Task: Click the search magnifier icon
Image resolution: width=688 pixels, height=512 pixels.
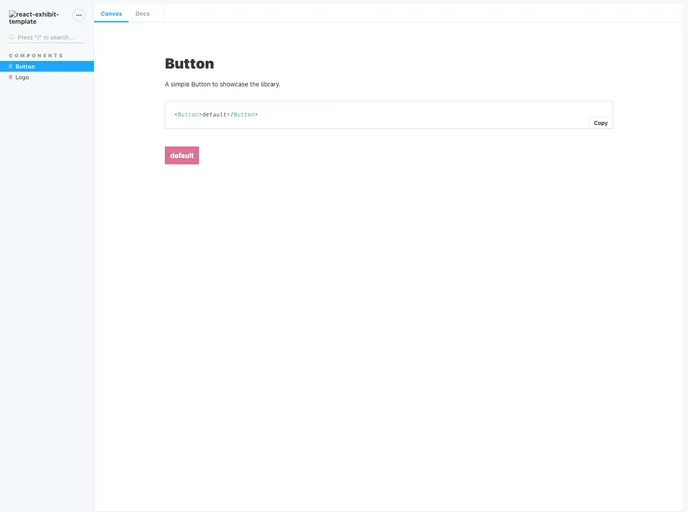Action: coord(11,37)
